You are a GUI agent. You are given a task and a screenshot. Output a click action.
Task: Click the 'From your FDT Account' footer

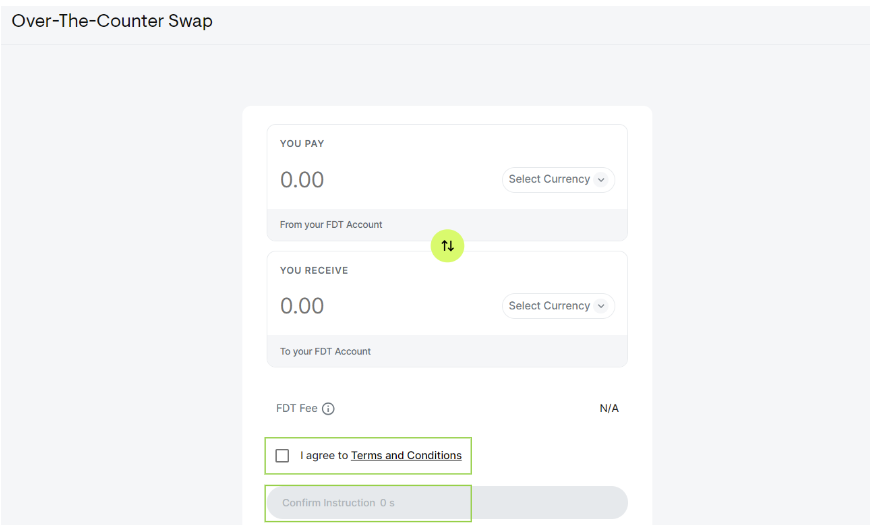(331, 225)
